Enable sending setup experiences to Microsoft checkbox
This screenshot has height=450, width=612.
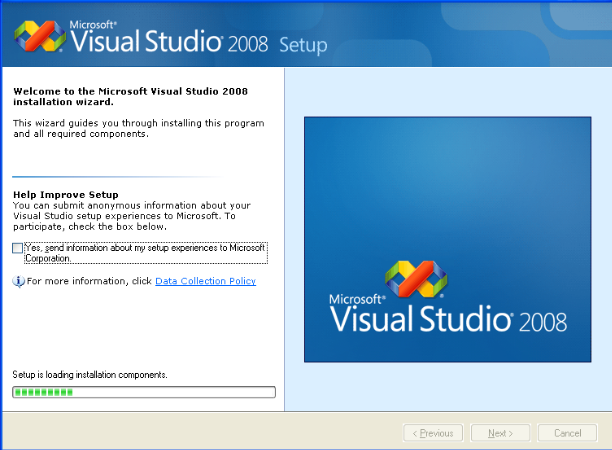(x=18, y=248)
